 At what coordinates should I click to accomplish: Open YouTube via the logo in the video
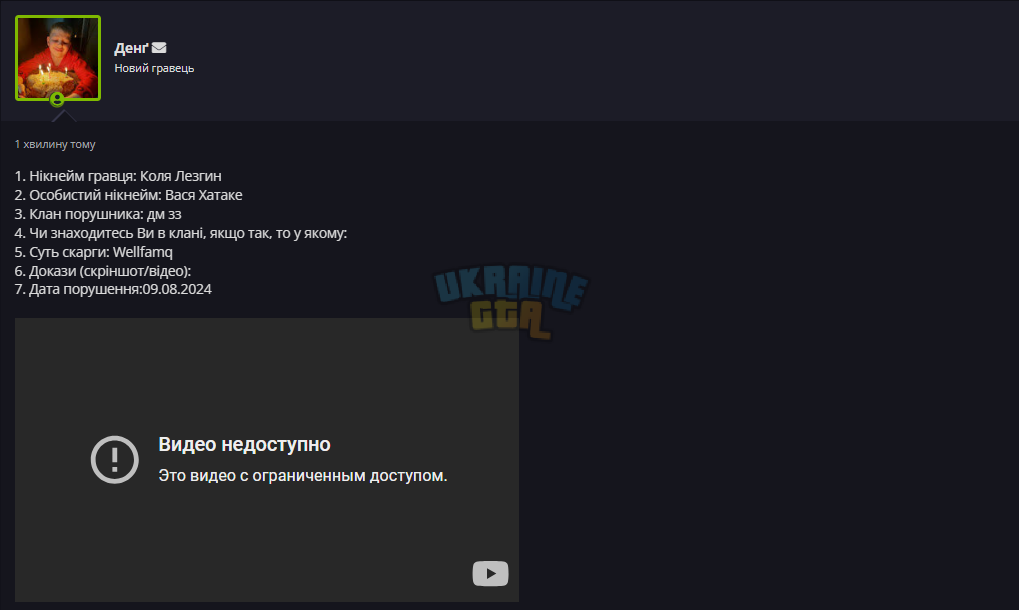490,574
